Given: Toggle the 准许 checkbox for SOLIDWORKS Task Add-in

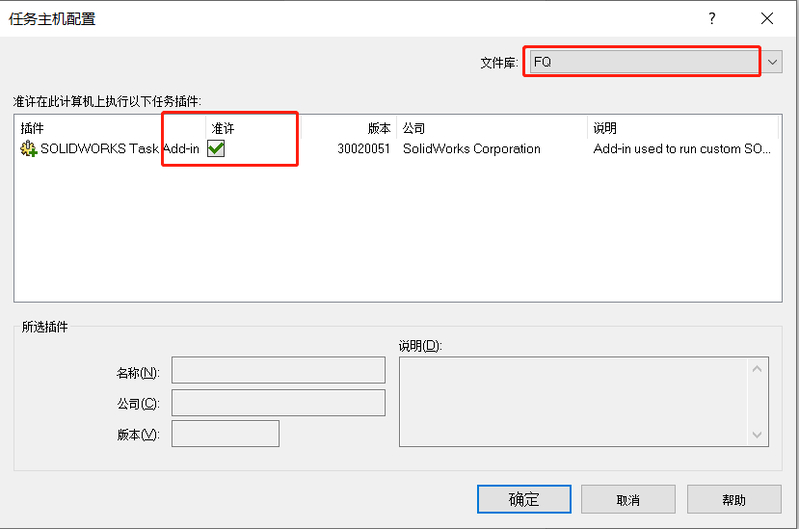Looking at the screenshot, I should (216, 149).
